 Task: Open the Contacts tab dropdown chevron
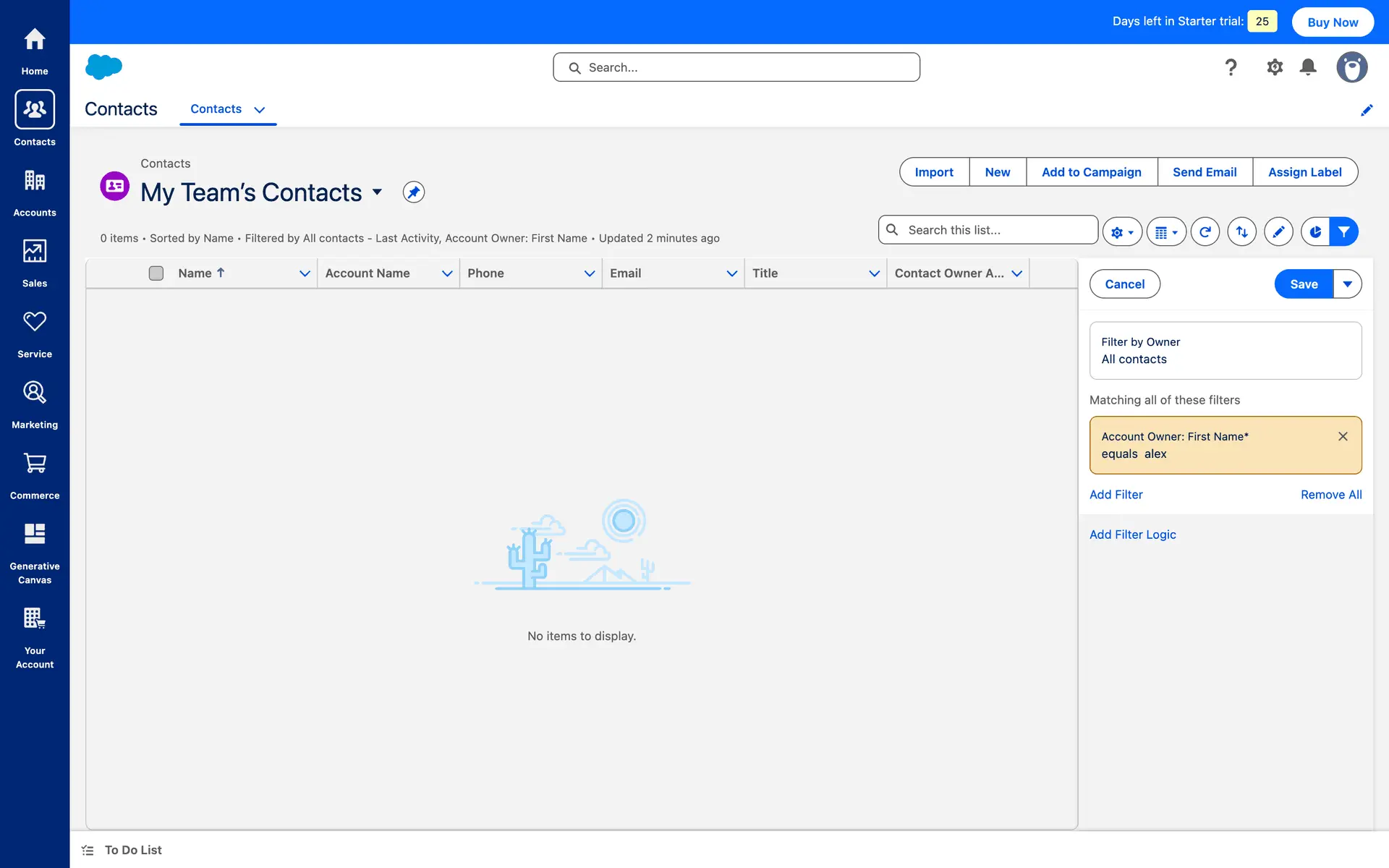(260, 110)
